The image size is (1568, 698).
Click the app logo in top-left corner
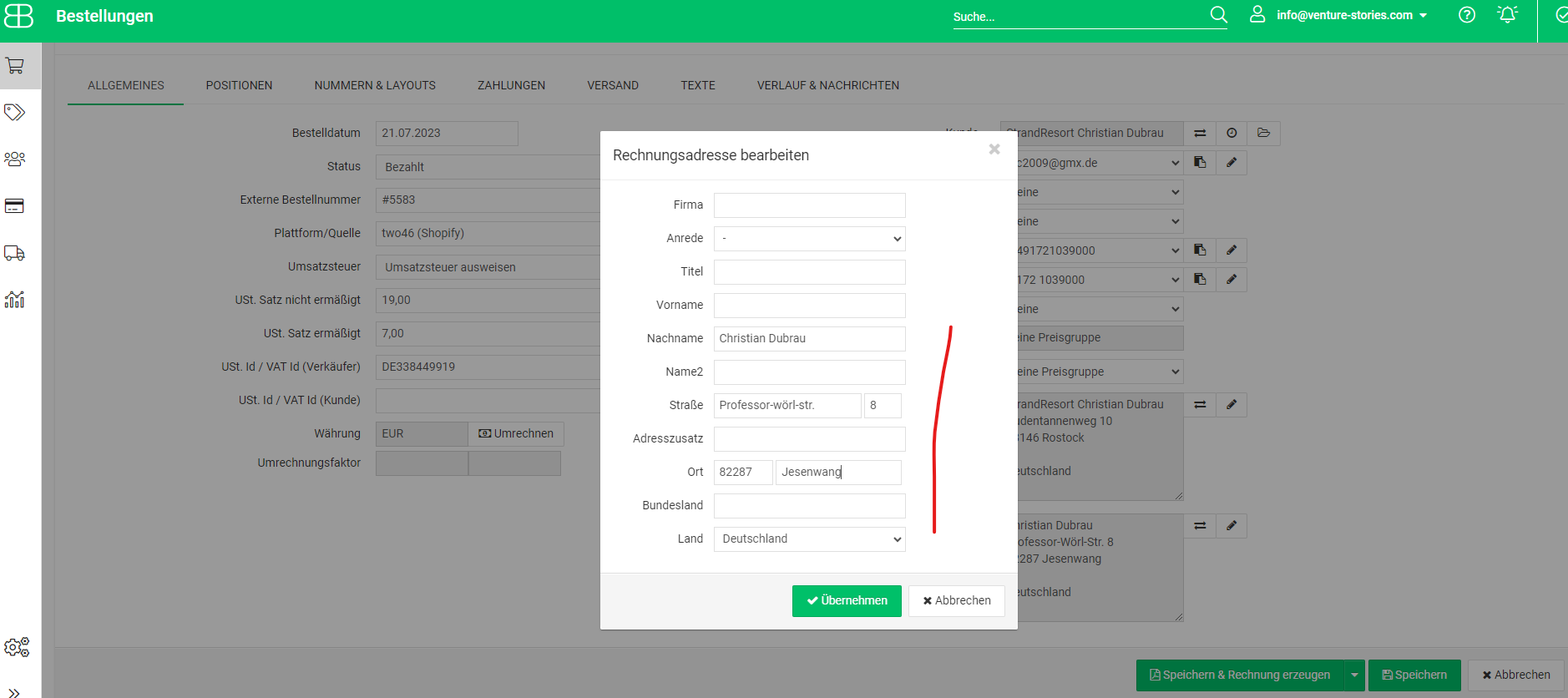18,16
